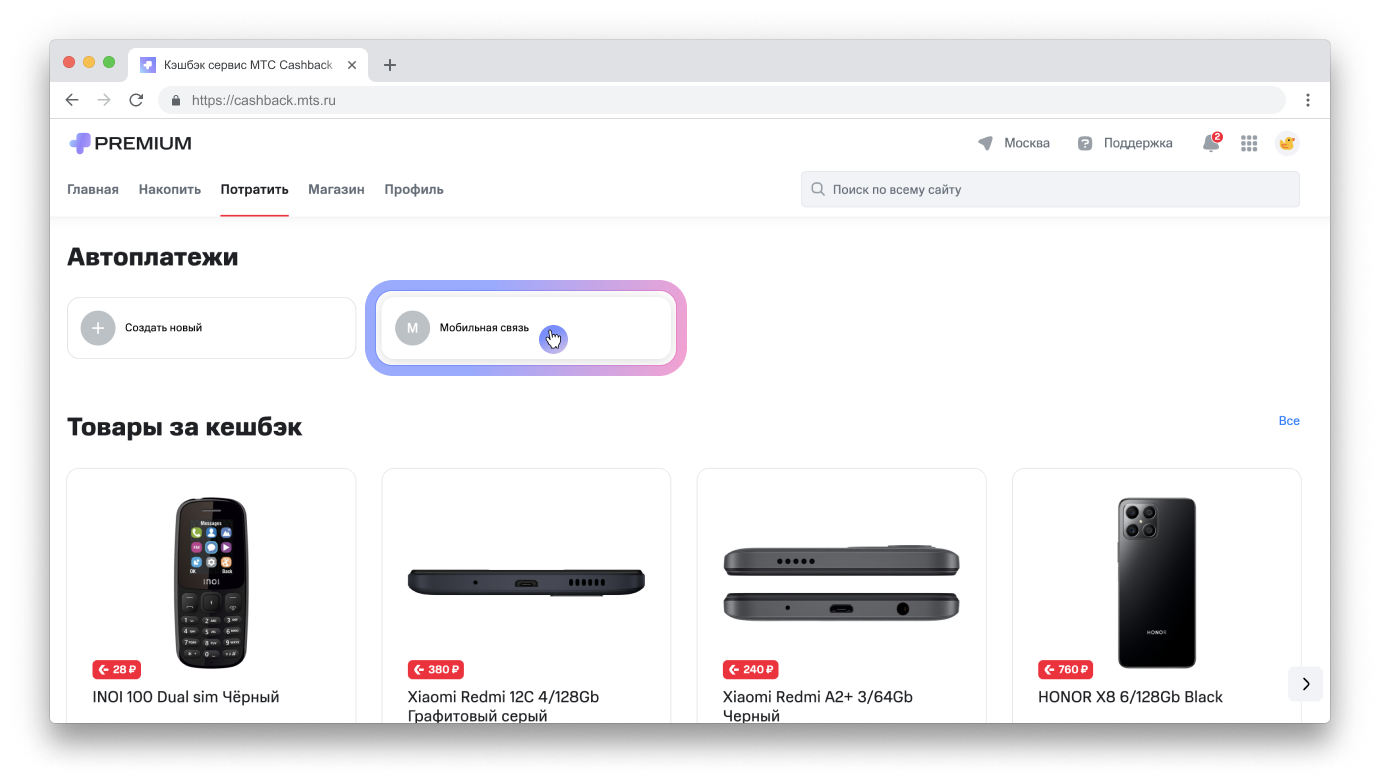Open the Мобильная связь autopayment
1380x783 pixels.
(526, 328)
